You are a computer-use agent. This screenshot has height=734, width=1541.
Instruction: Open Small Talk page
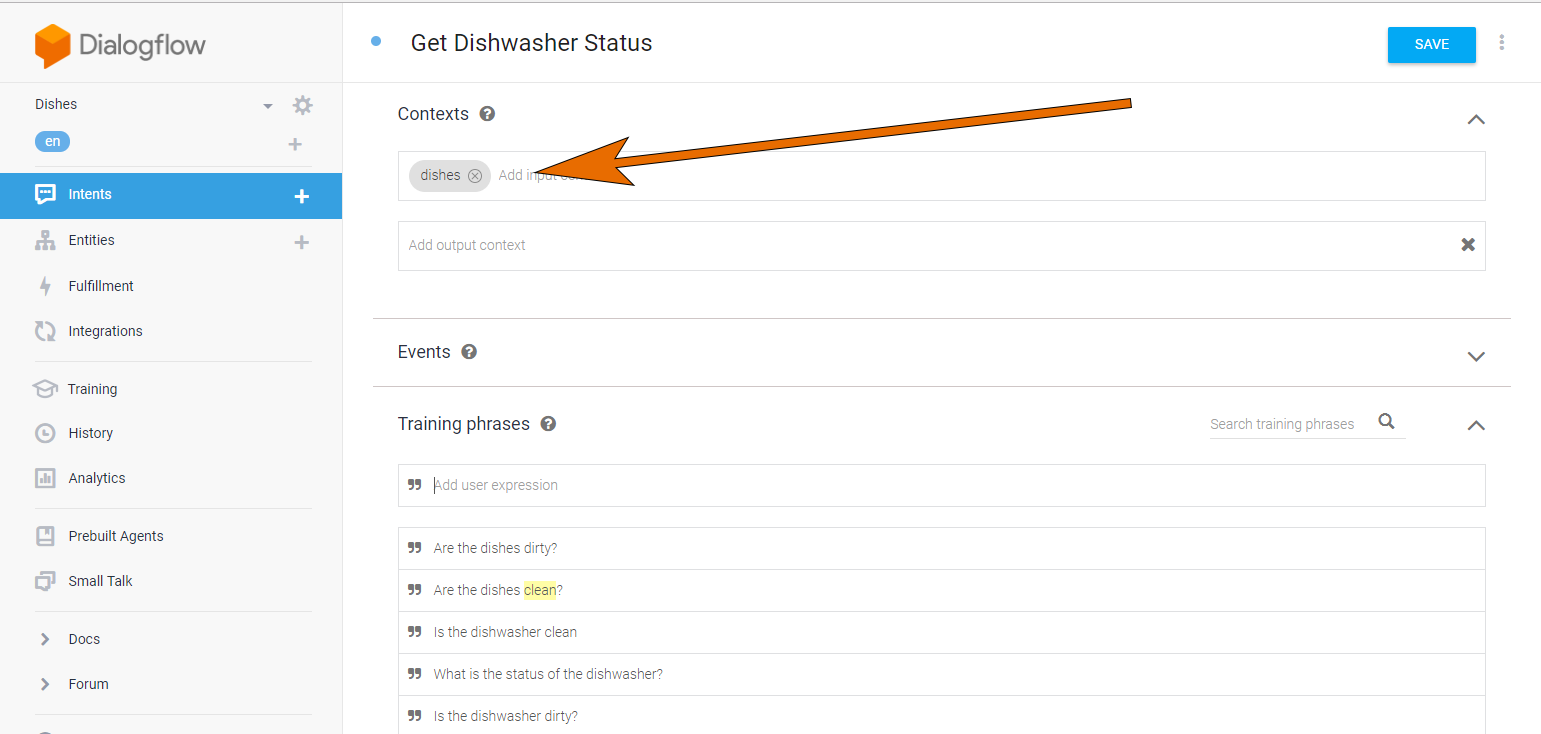click(100, 581)
